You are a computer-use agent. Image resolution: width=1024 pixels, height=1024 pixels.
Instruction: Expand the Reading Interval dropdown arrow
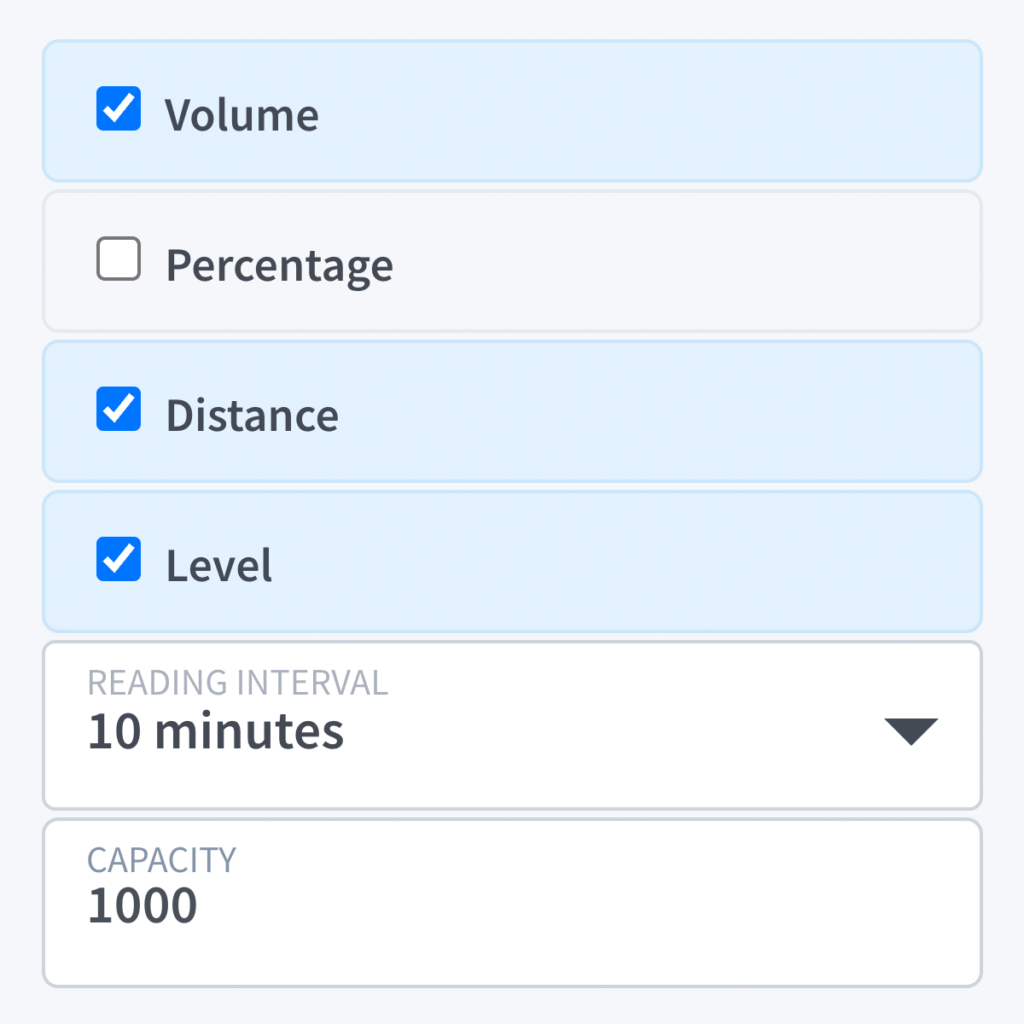[910, 731]
